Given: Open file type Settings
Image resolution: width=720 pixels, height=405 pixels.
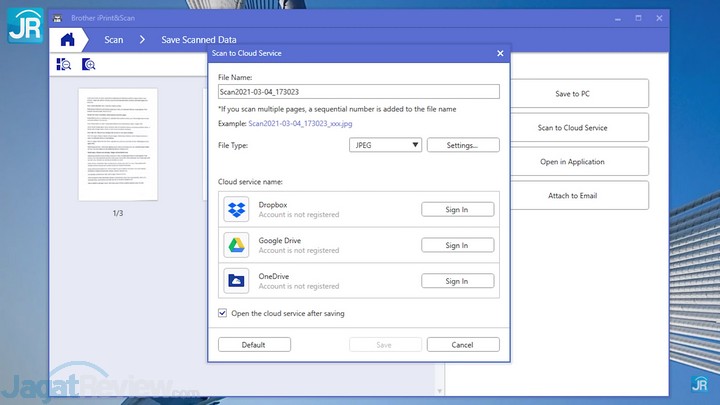Looking at the screenshot, I should tap(463, 145).
